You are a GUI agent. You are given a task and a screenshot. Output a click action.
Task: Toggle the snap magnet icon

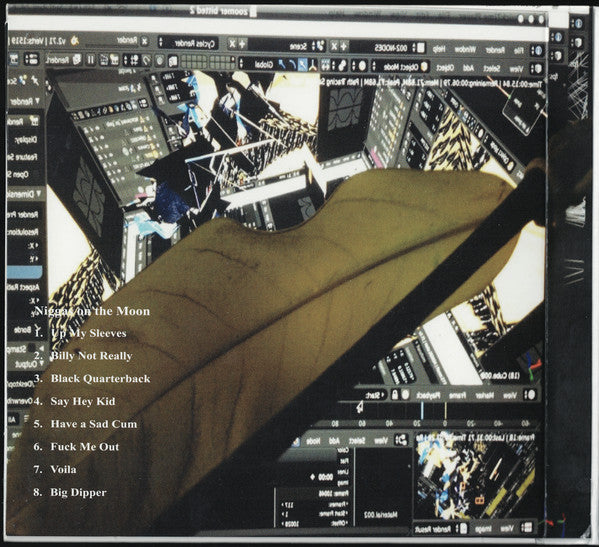[147, 60]
